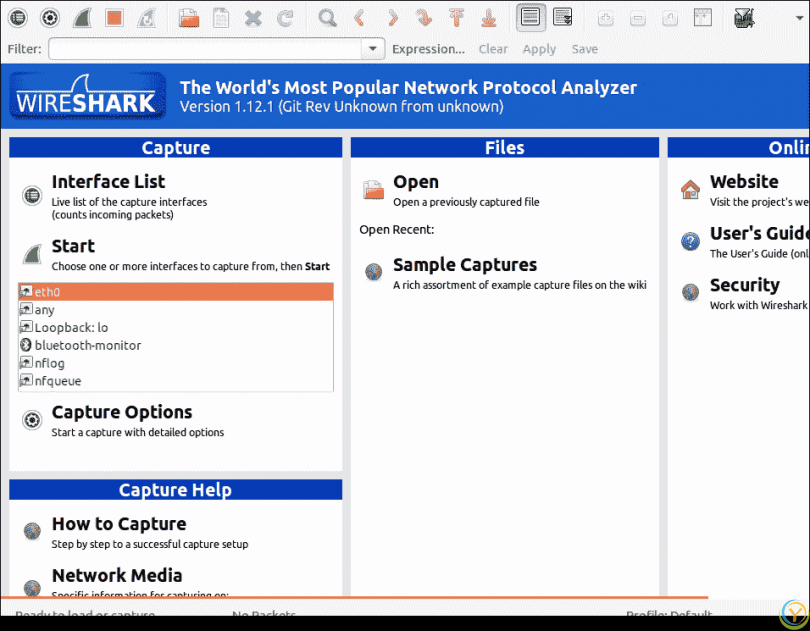Screen dimensions: 810x631
Task: Open the How to Capture help link
Action: tap(118, 524)
